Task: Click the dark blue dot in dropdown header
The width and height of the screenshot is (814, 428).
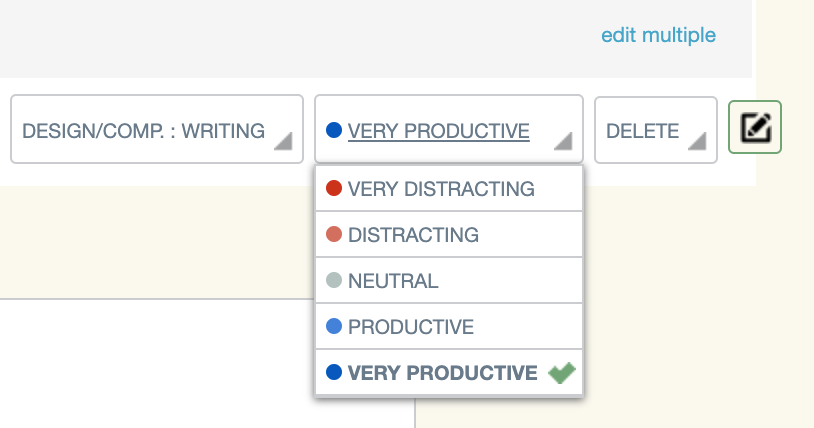Action: [x=334, y=130]
